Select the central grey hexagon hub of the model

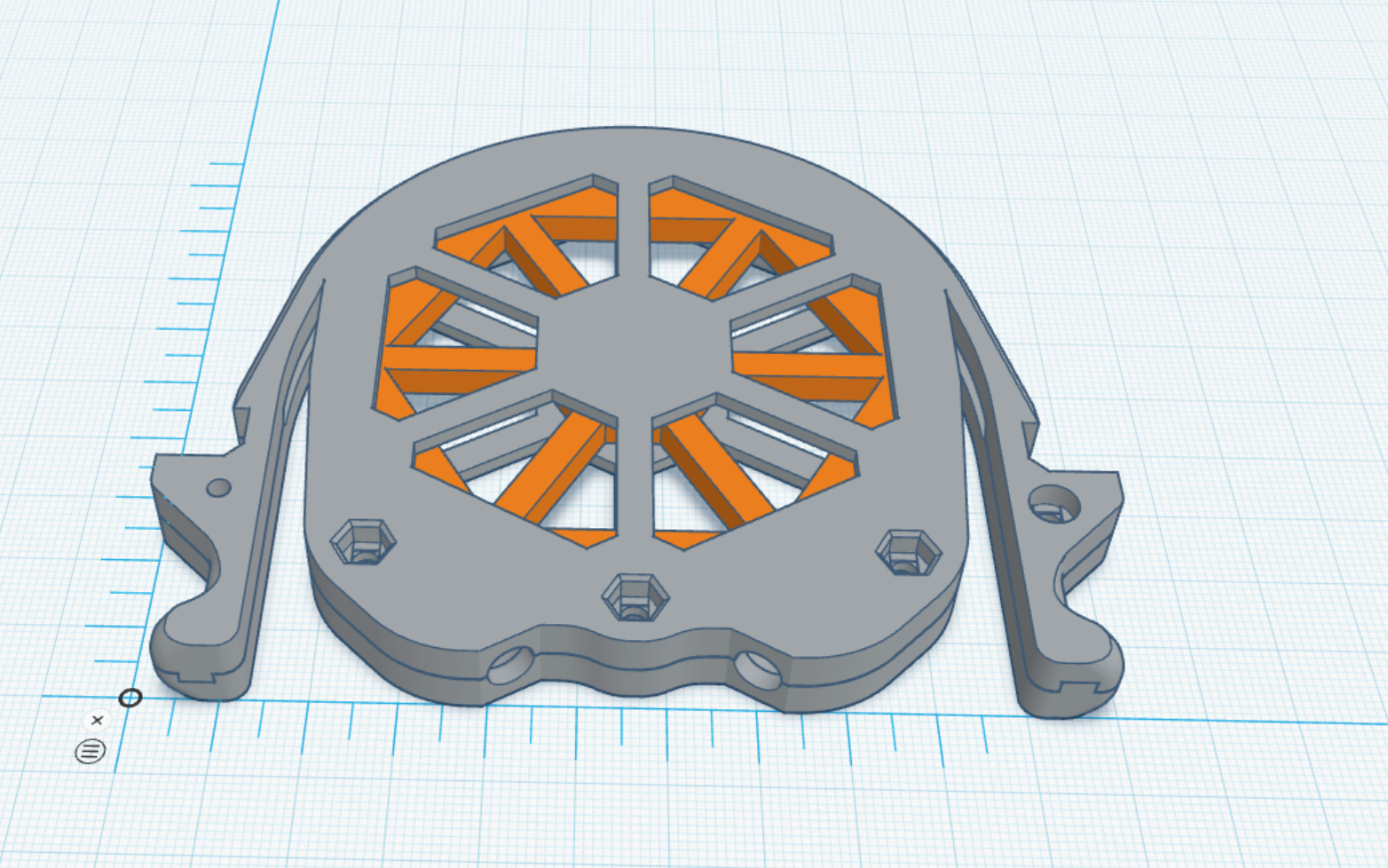coord(634,347)
